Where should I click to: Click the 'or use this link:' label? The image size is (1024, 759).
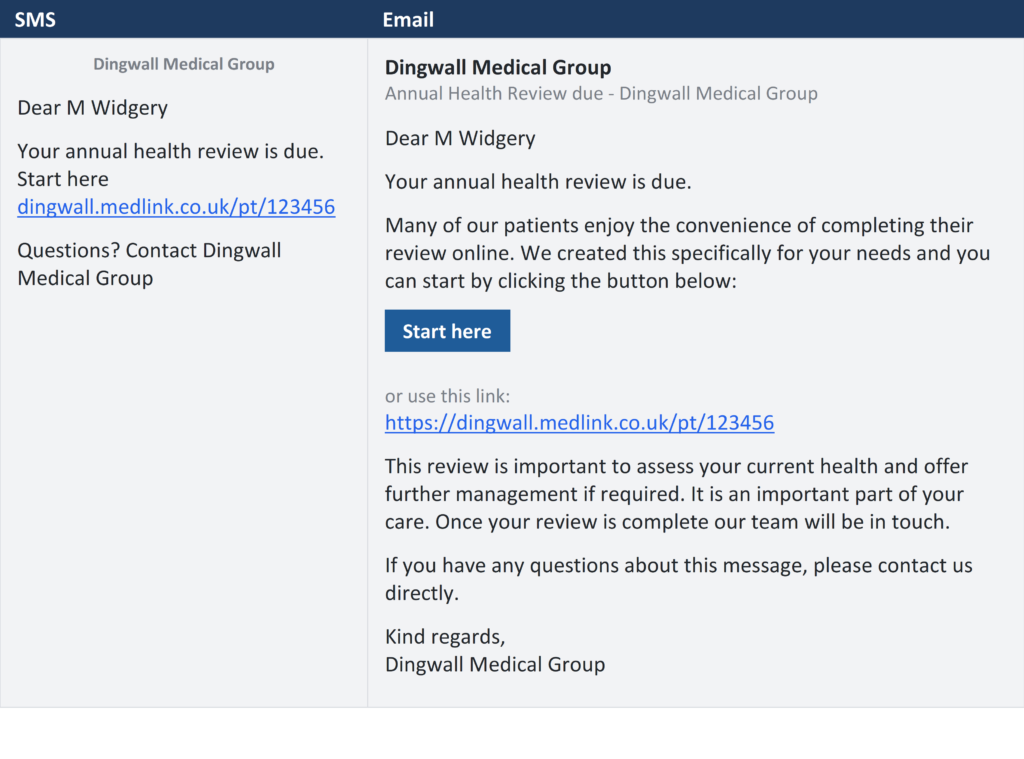[x=447, y=396]
